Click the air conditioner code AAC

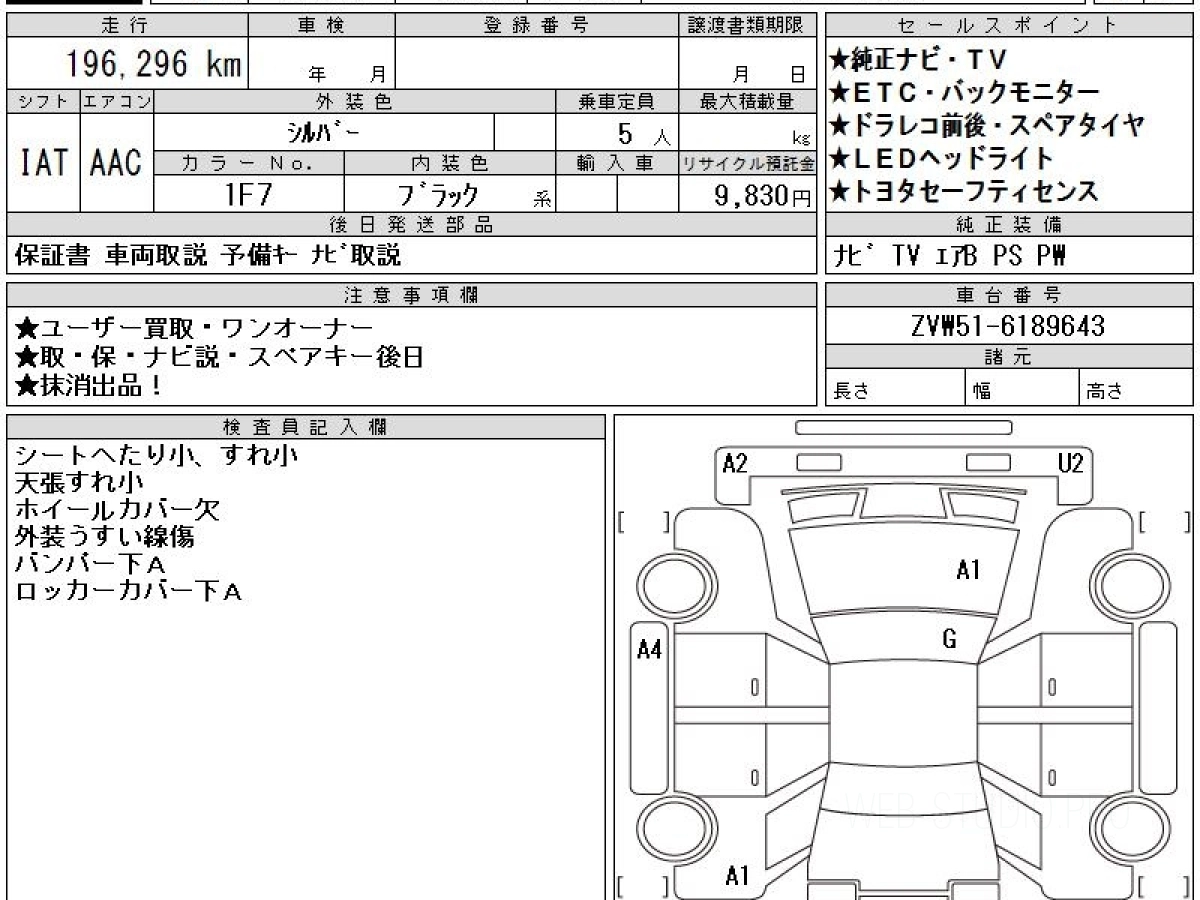point(116,163)
